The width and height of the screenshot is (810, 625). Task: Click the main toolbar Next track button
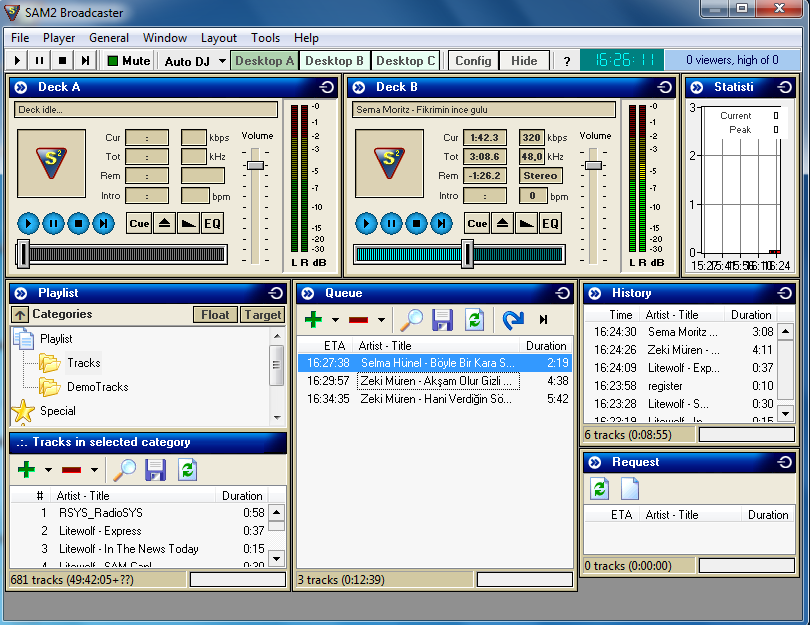[x=85, y=61]
